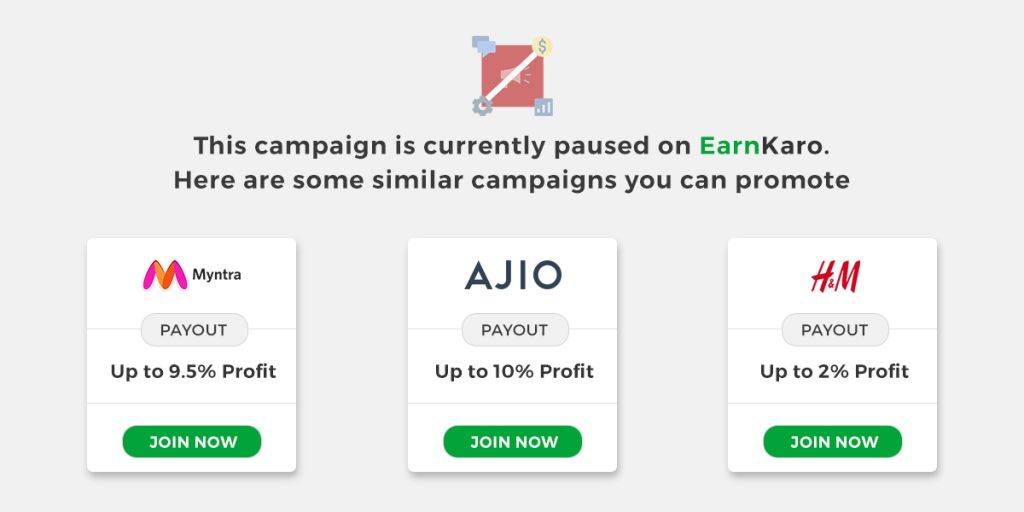1024x512 pixels.
Task: Join the H&M campaign now
Action: point(833,442)
